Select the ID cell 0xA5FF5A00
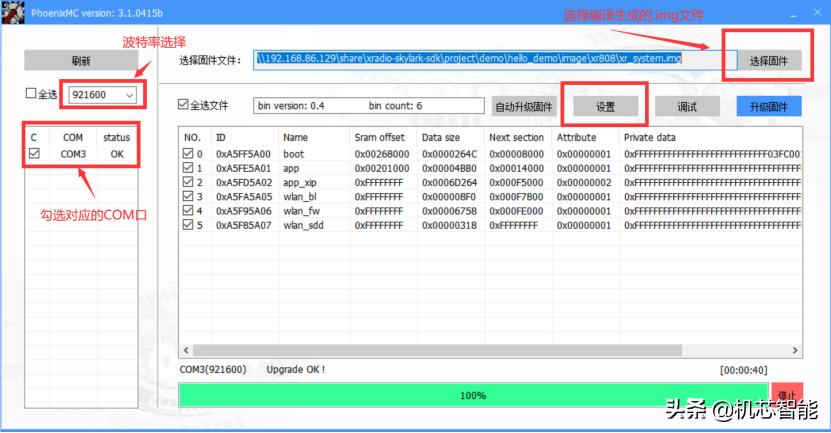The image size is (831, 433). coord(244,154)
